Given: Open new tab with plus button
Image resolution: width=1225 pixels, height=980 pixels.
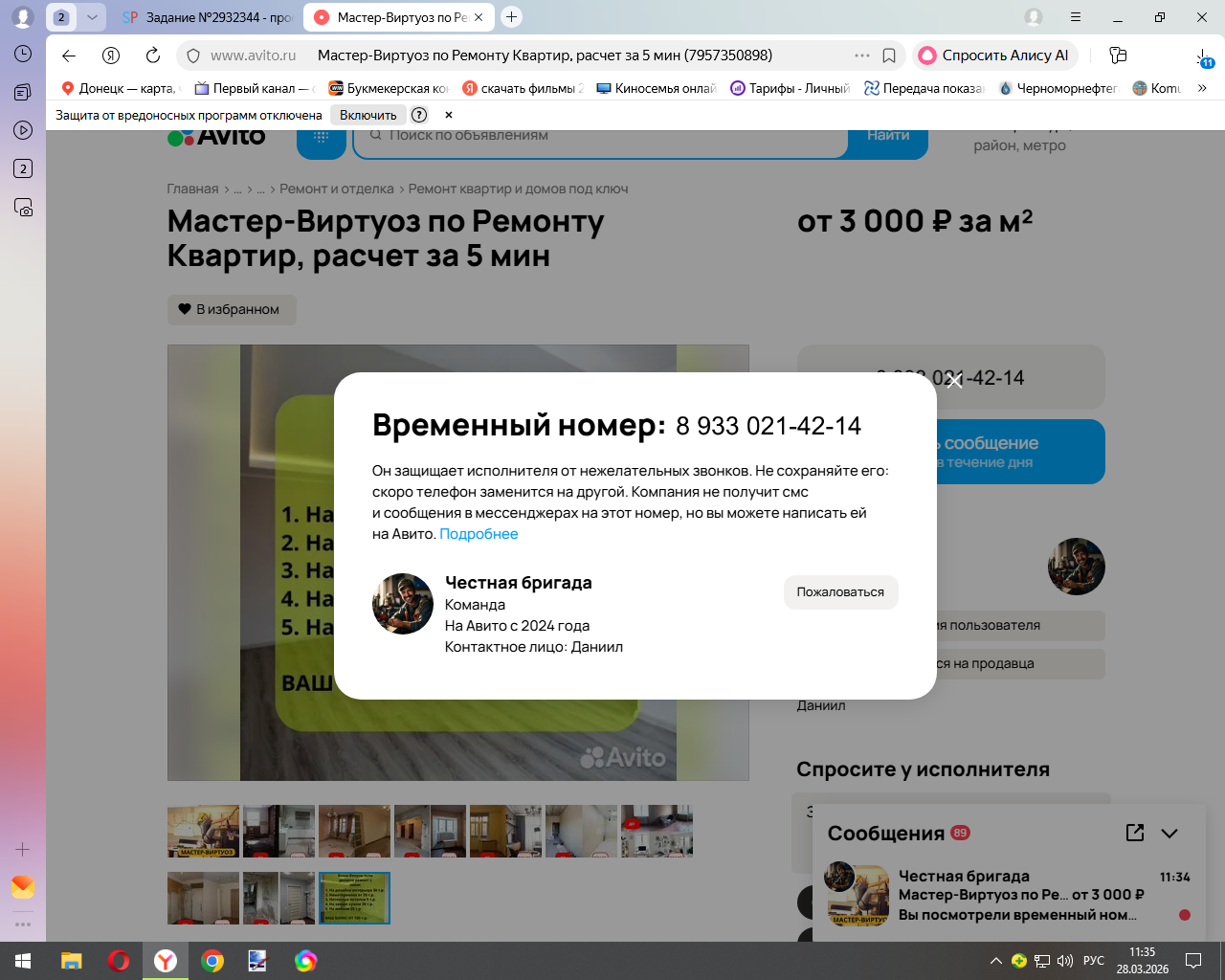Looking at the screenshot, I should click(x=511, y=17).
